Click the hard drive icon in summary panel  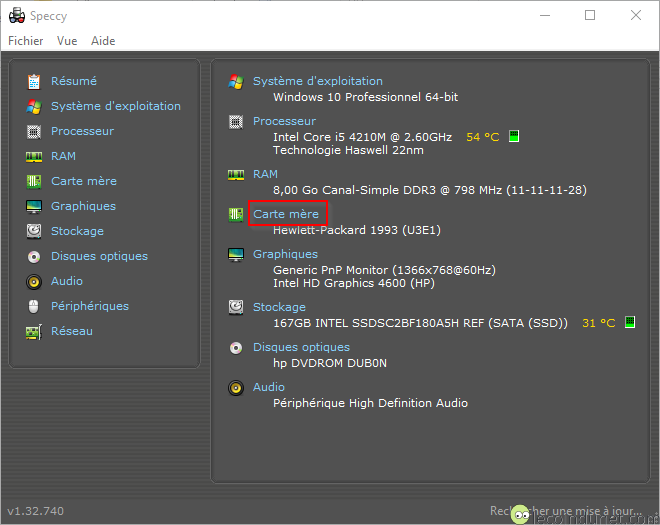236,307
